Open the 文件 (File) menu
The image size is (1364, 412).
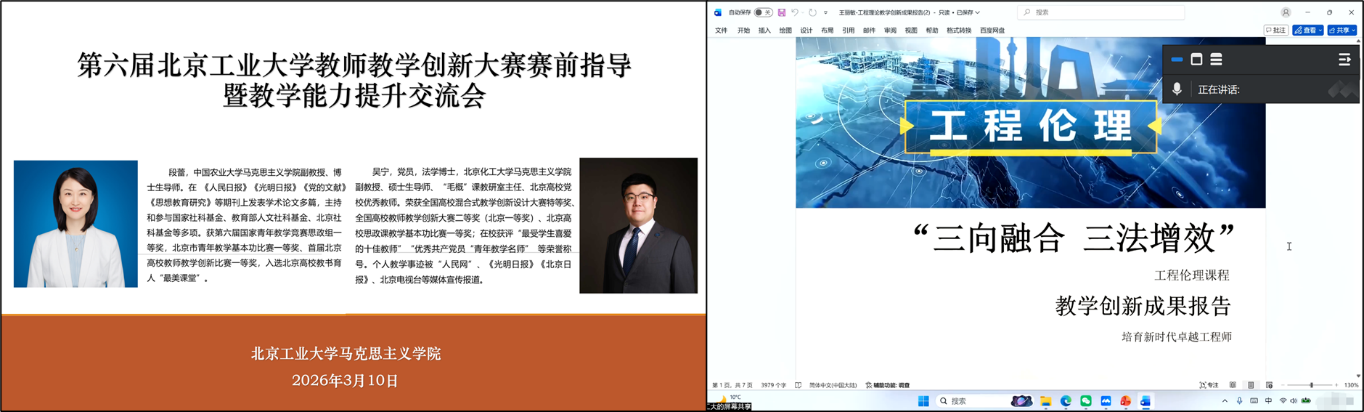pos(721,31)
